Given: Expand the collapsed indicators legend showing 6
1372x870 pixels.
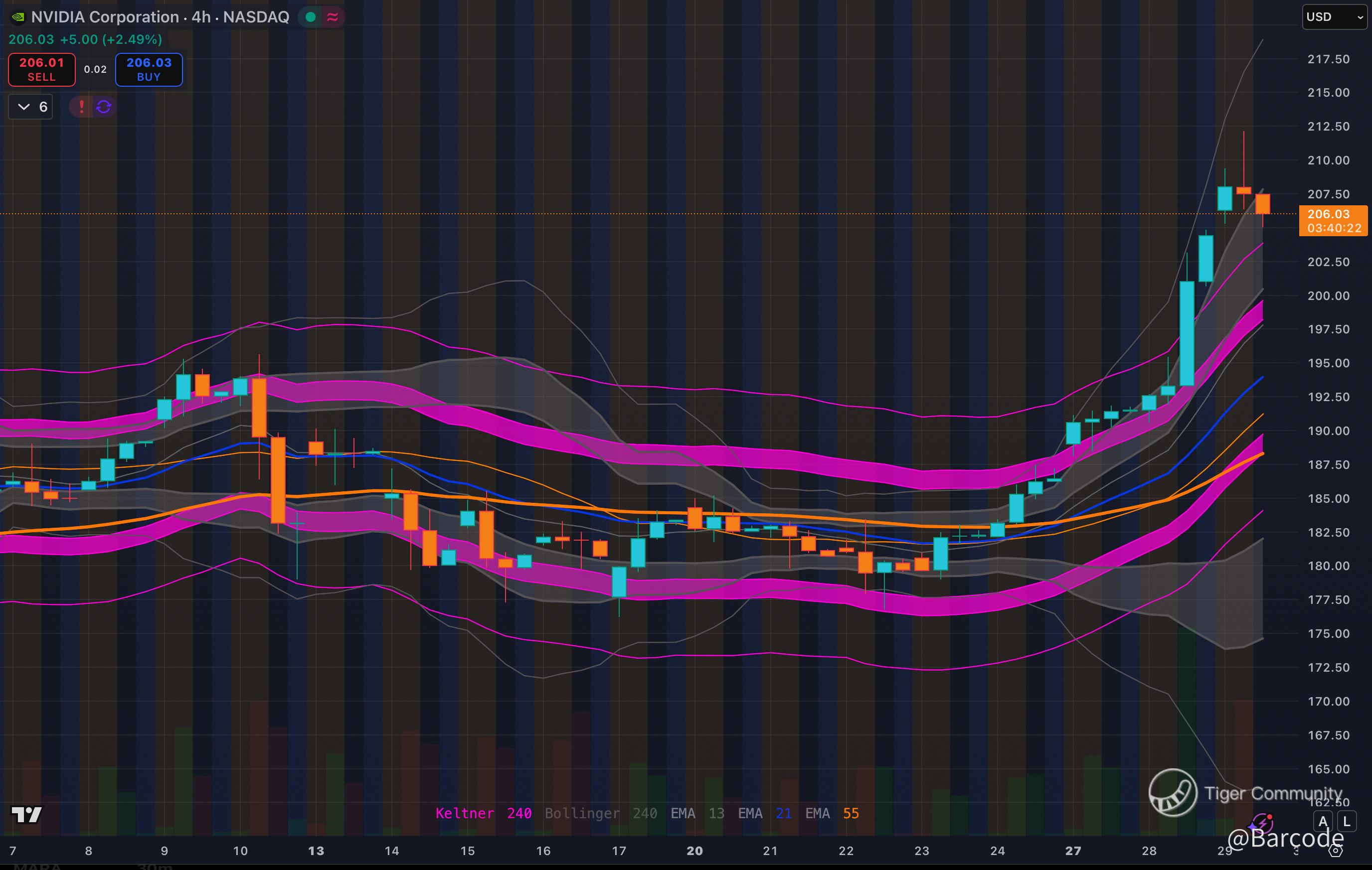Looking at the screenshot, I should 31,107.
